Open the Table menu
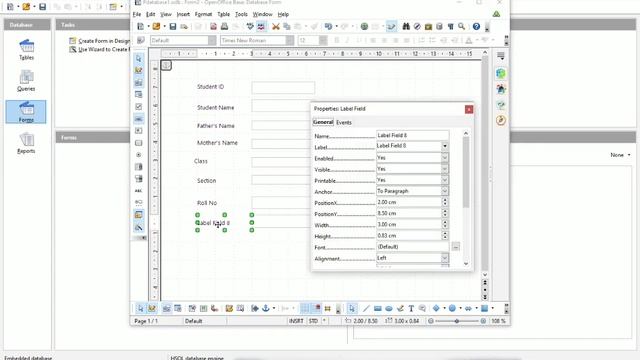This screenshot has width=640, height=360. click(223, 14)
